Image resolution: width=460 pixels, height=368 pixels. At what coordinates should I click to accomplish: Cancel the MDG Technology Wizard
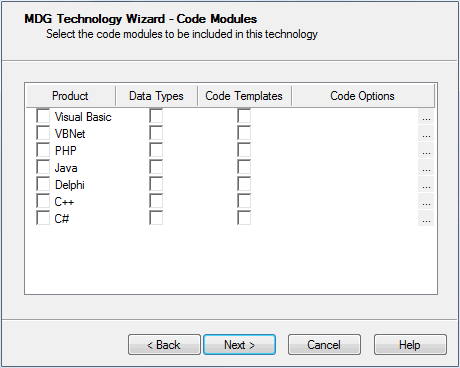pyautogui.click(x=324, y=345)
